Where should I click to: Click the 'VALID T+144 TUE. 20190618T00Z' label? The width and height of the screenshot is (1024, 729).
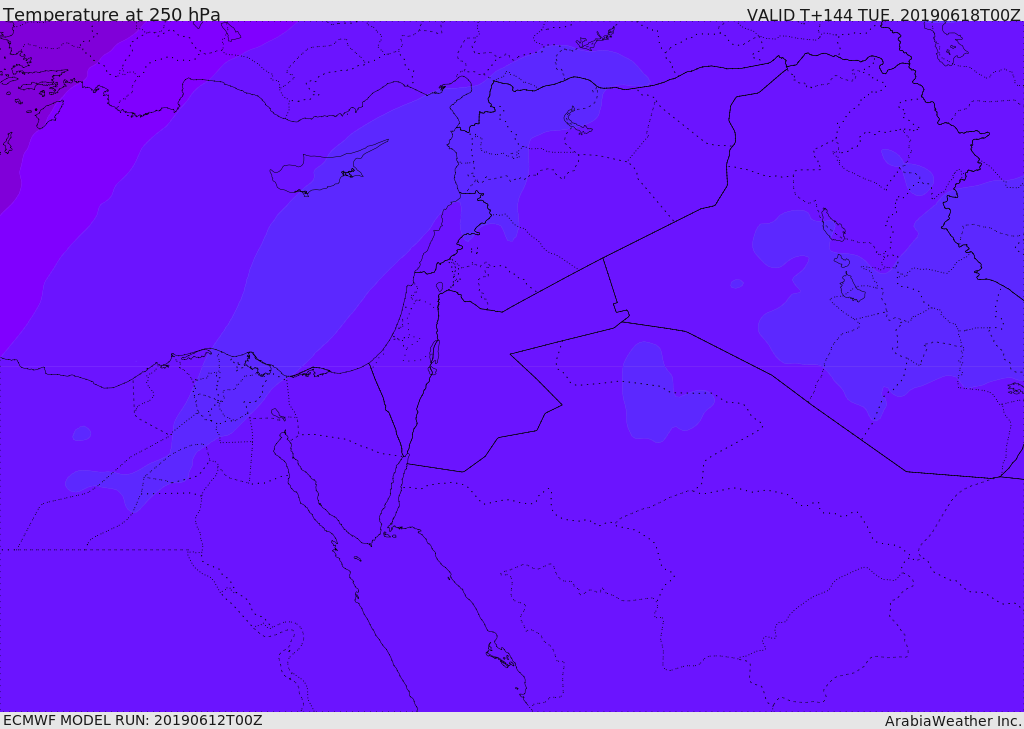click(884, 14)
